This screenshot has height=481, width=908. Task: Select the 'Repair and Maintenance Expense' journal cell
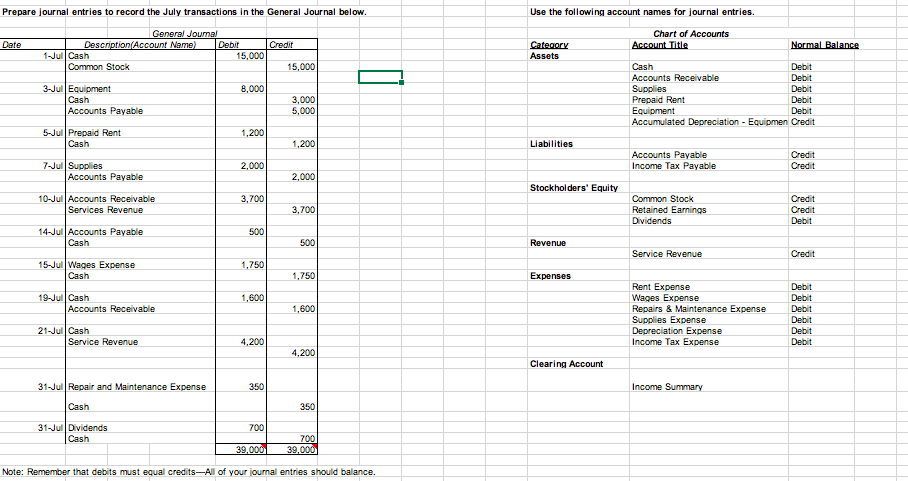tap(137, 387)
